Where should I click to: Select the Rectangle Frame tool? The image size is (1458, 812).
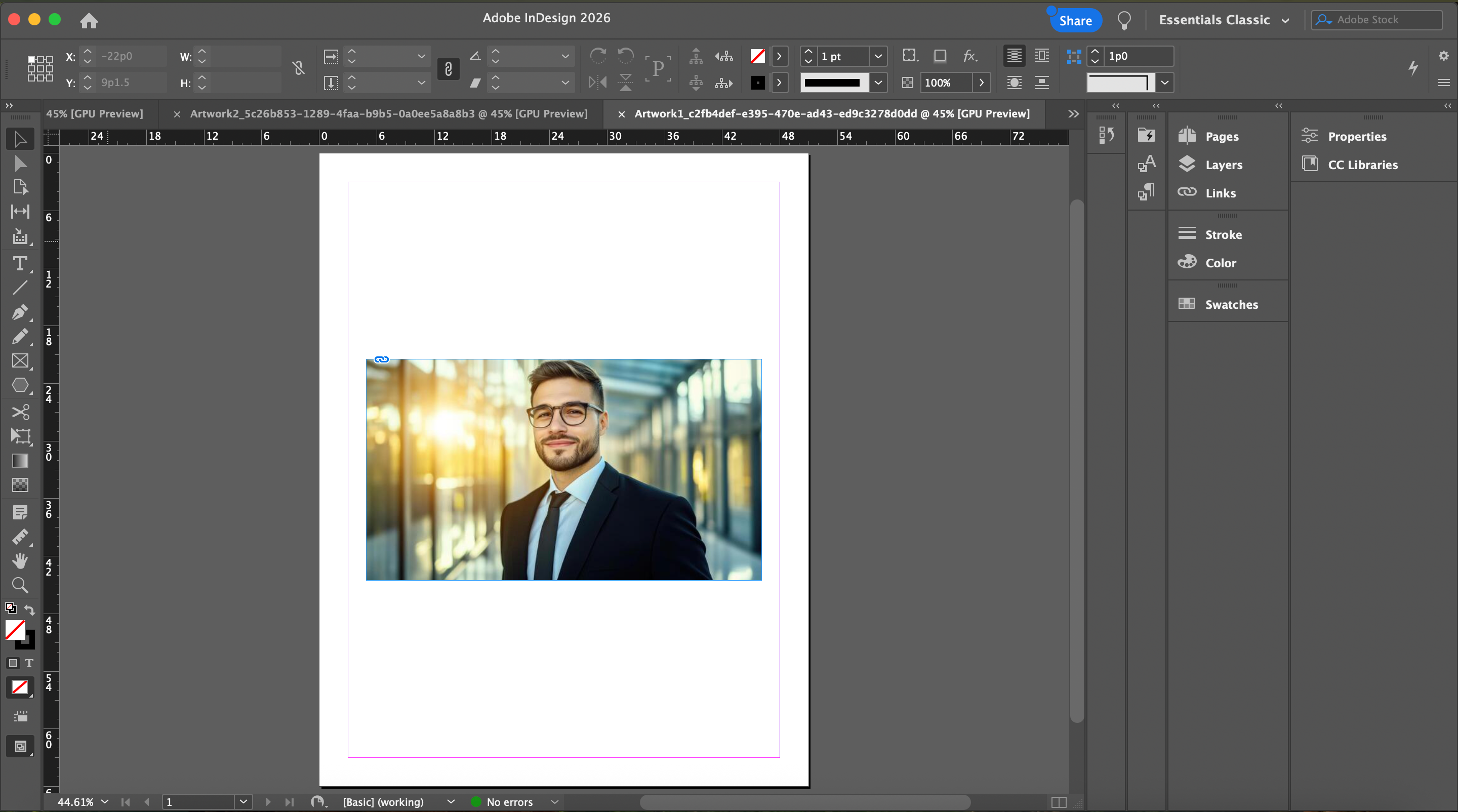(x=20, y=361)
